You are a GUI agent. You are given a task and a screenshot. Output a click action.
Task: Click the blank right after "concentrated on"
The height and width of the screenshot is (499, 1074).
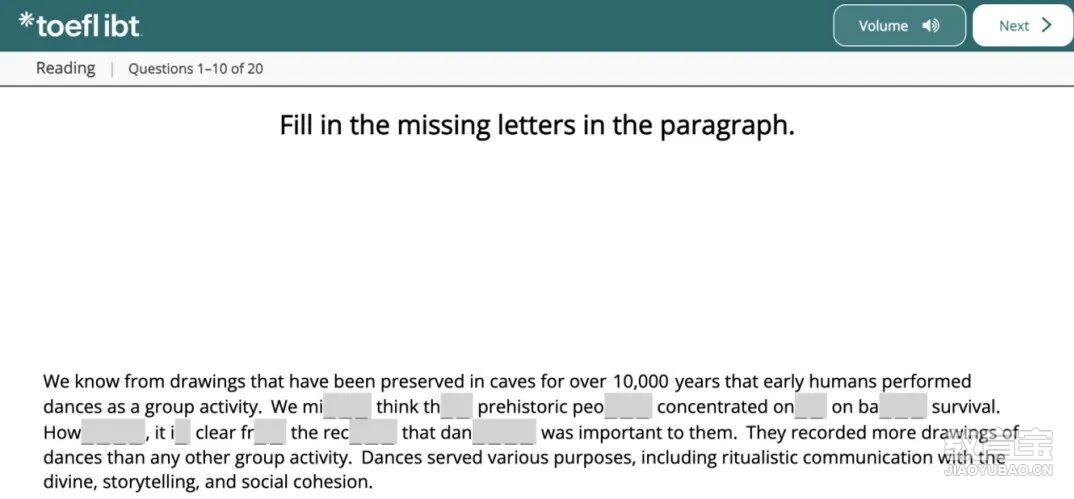click(811, 407)
